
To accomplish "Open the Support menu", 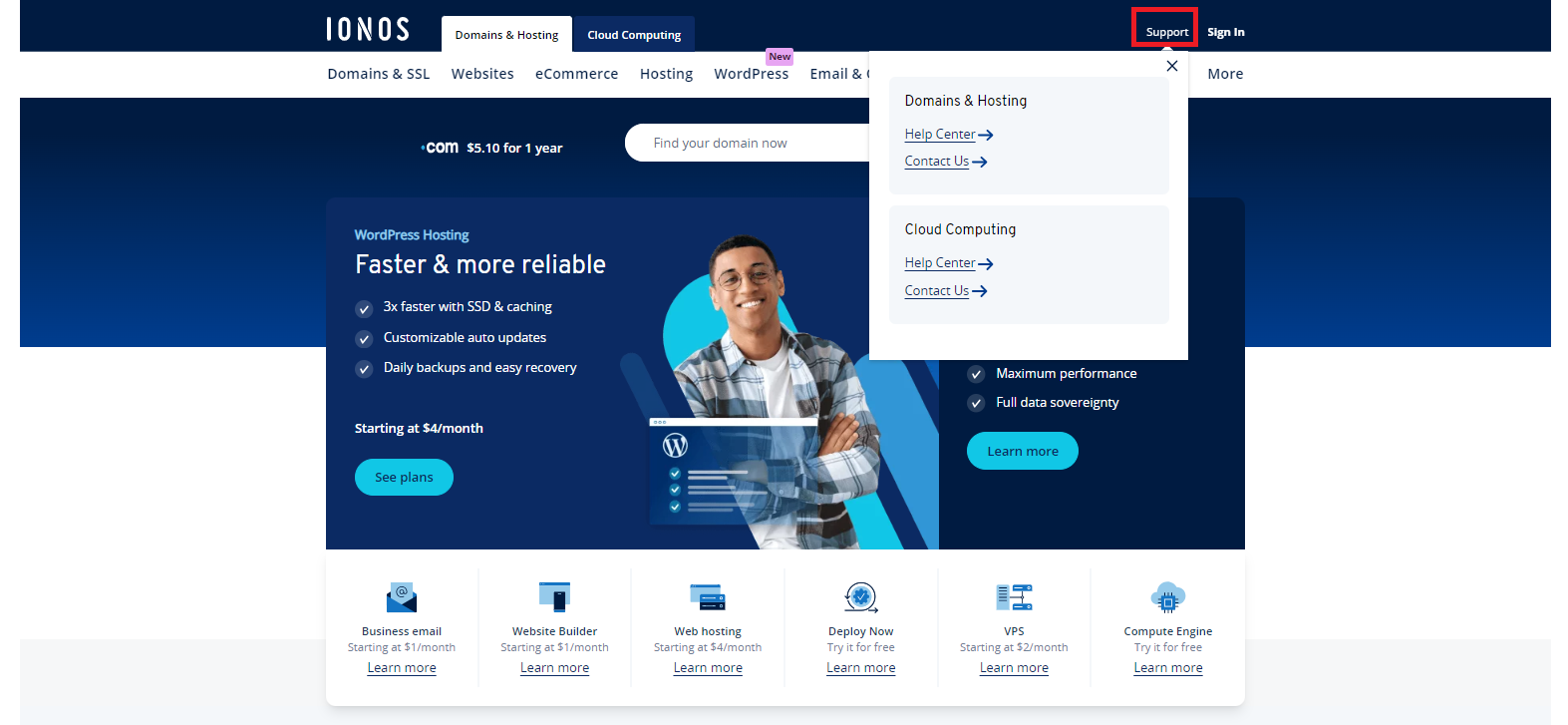I will [1167, 32].
